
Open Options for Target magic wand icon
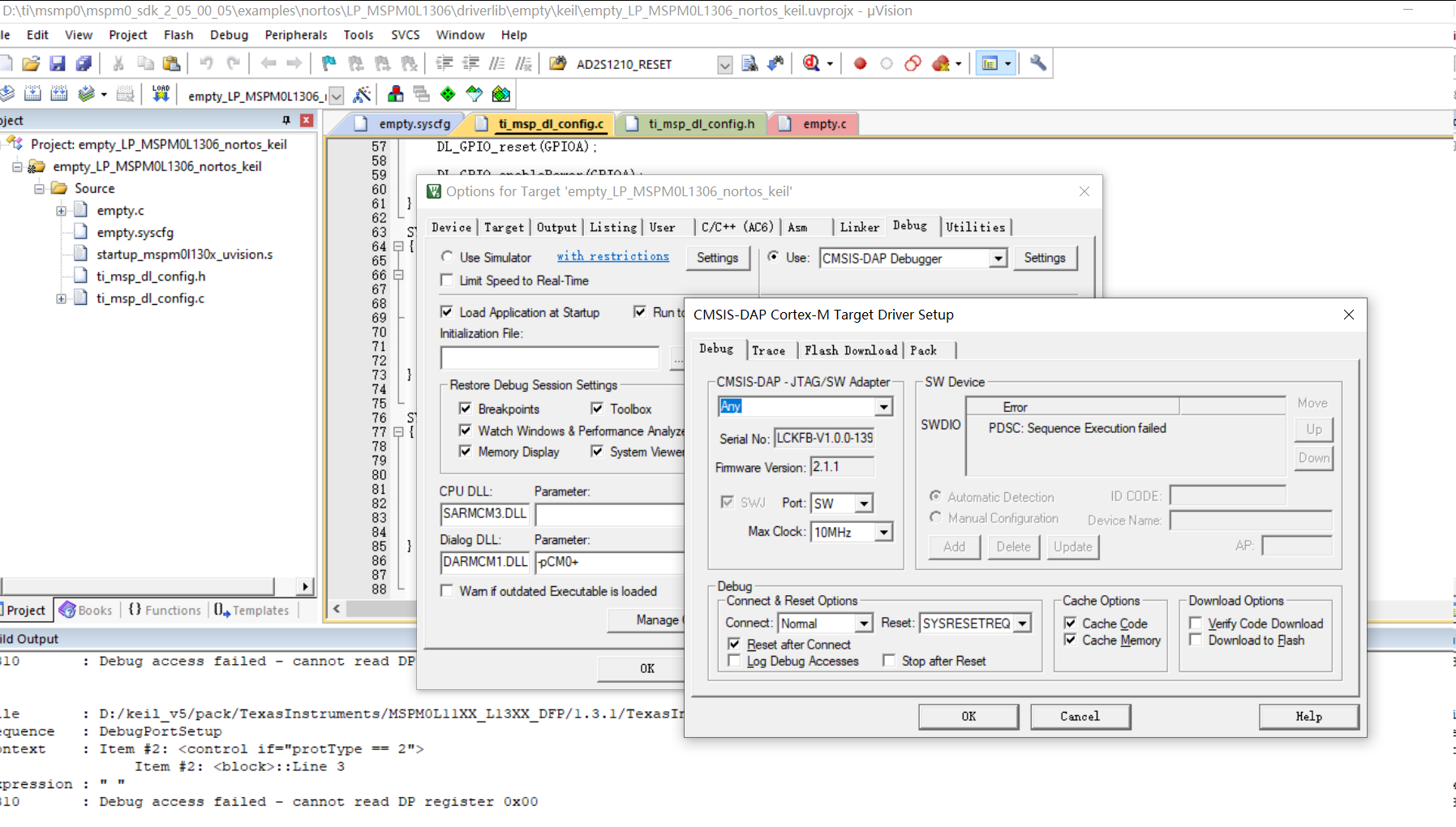pos(362,94)
